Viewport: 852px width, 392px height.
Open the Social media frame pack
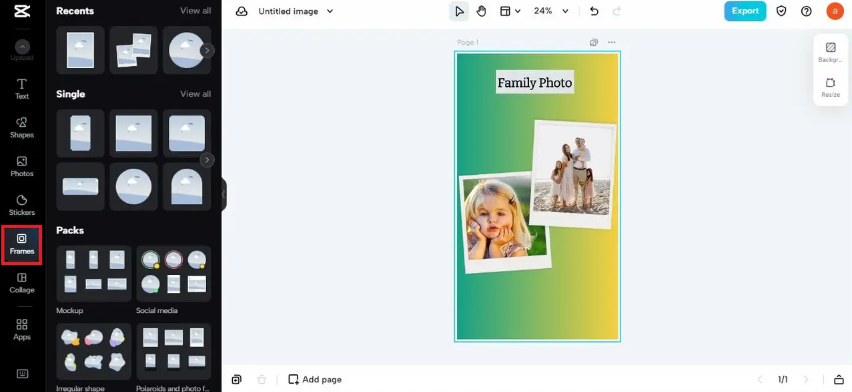pos(173,273)
